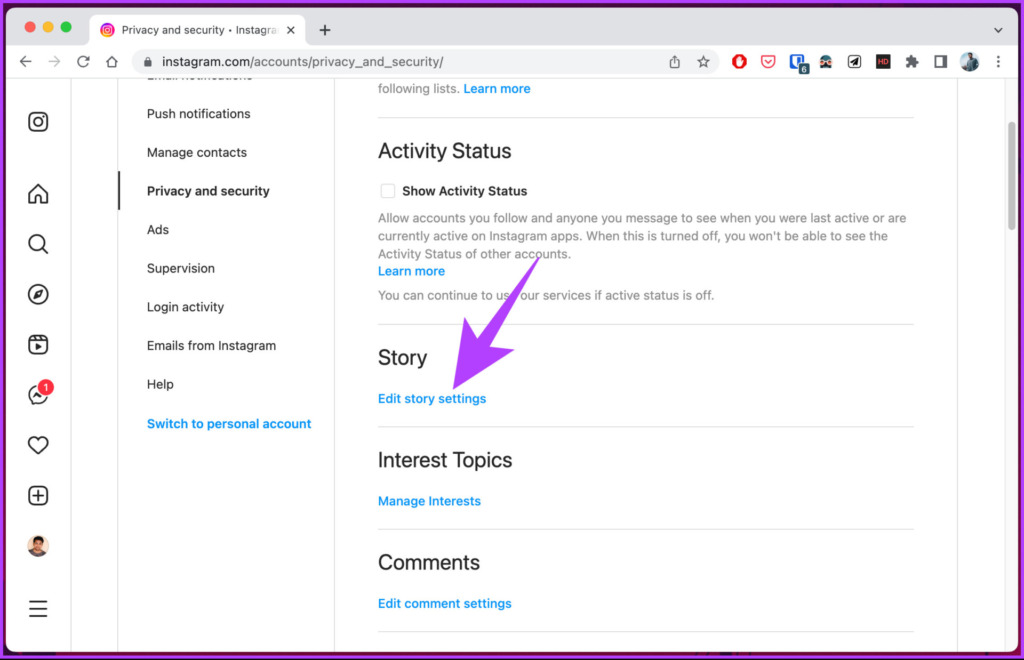The width and height of the screenshot is (1024, 660).
Task: Open the tab search chevron
Action: pyautogui.click(x=998, y=30)
